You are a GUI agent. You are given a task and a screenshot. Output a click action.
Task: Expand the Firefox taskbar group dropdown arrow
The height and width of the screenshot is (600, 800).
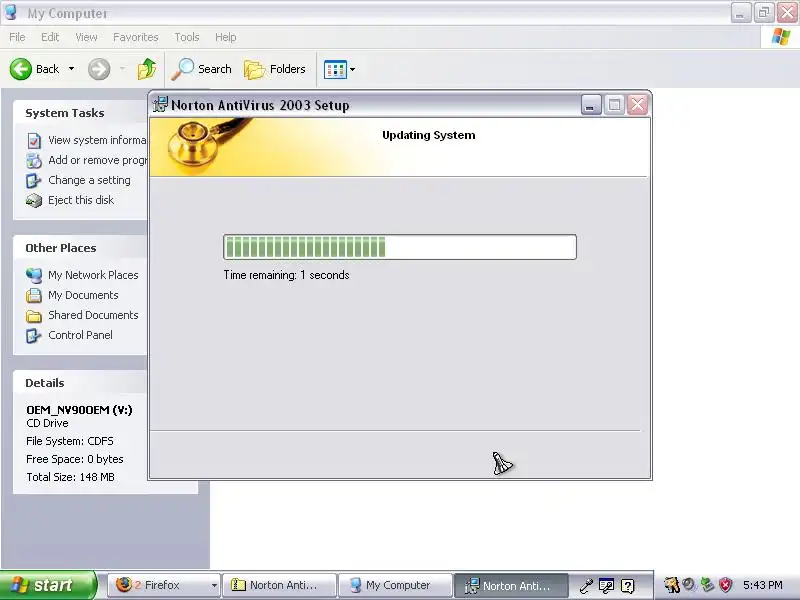click(214, 586)
